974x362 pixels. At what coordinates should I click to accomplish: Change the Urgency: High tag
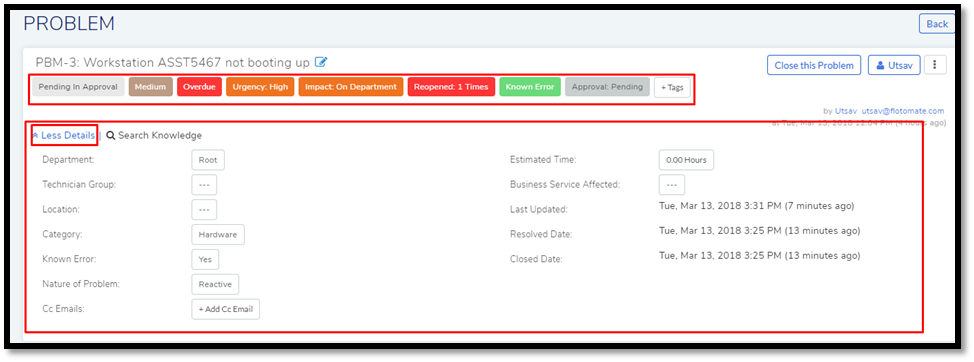[x=260, y=87]
